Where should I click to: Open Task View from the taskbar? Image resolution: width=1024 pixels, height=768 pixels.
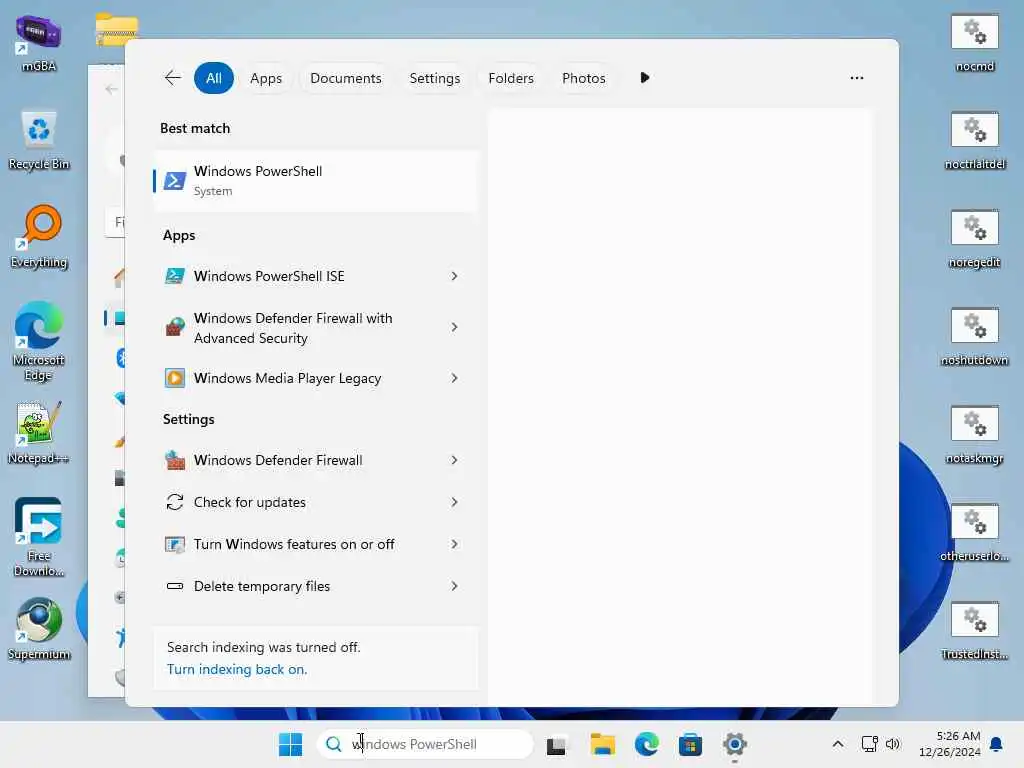coord(556,744)
